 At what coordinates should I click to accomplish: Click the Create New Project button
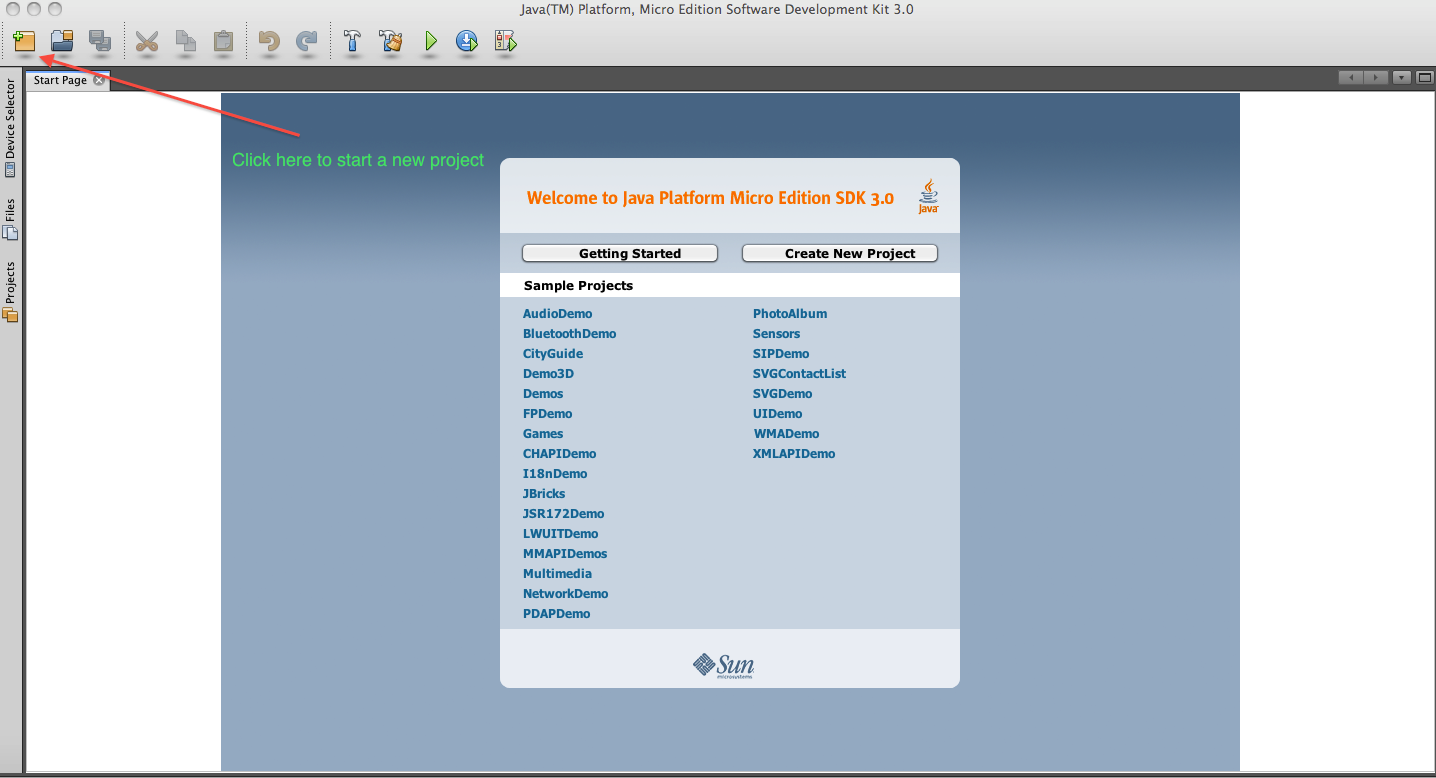pyautogui.click(x=840, y=253)
